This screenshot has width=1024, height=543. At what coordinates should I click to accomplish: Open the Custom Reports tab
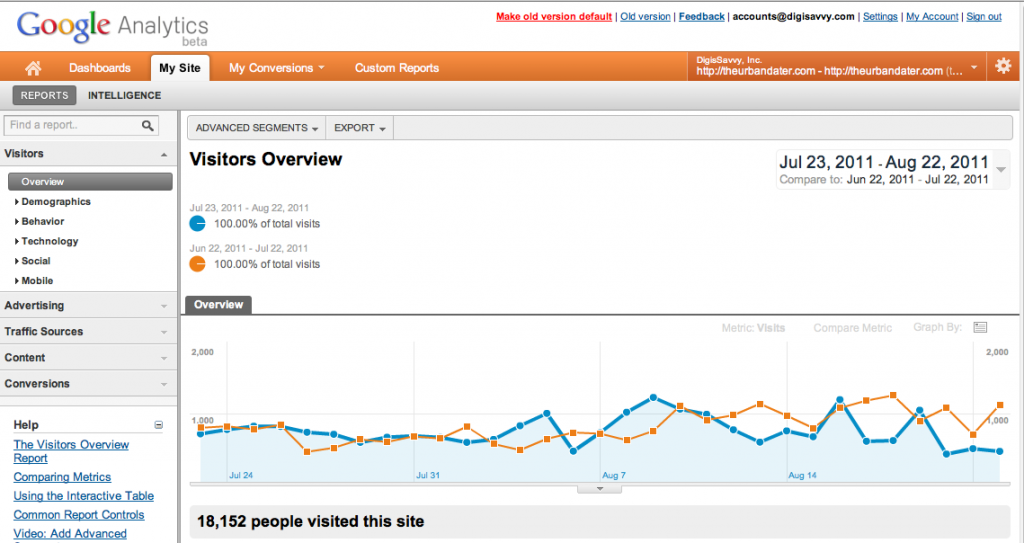click(x=396, y=68)
